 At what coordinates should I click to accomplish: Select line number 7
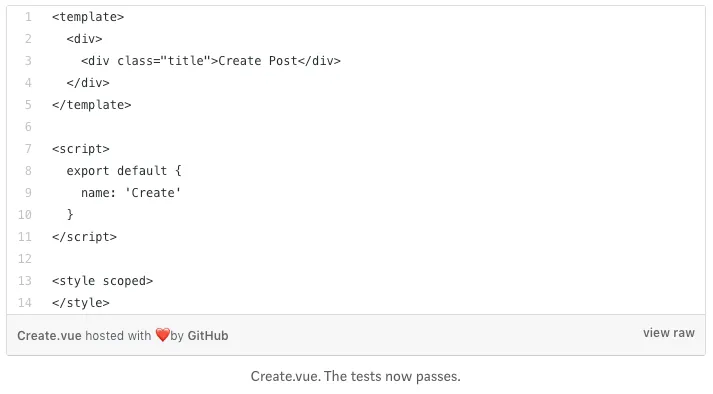28,149
